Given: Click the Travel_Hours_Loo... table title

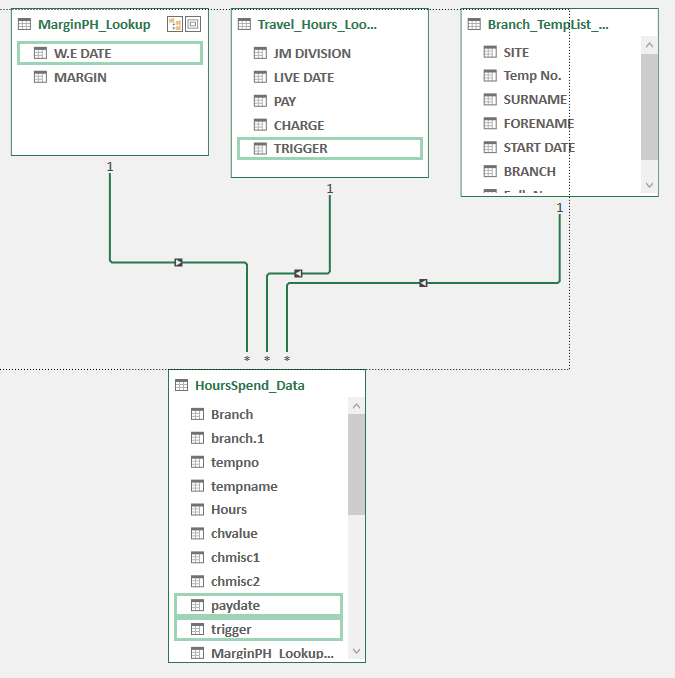Looking at the screenshot, I should 317,24.
